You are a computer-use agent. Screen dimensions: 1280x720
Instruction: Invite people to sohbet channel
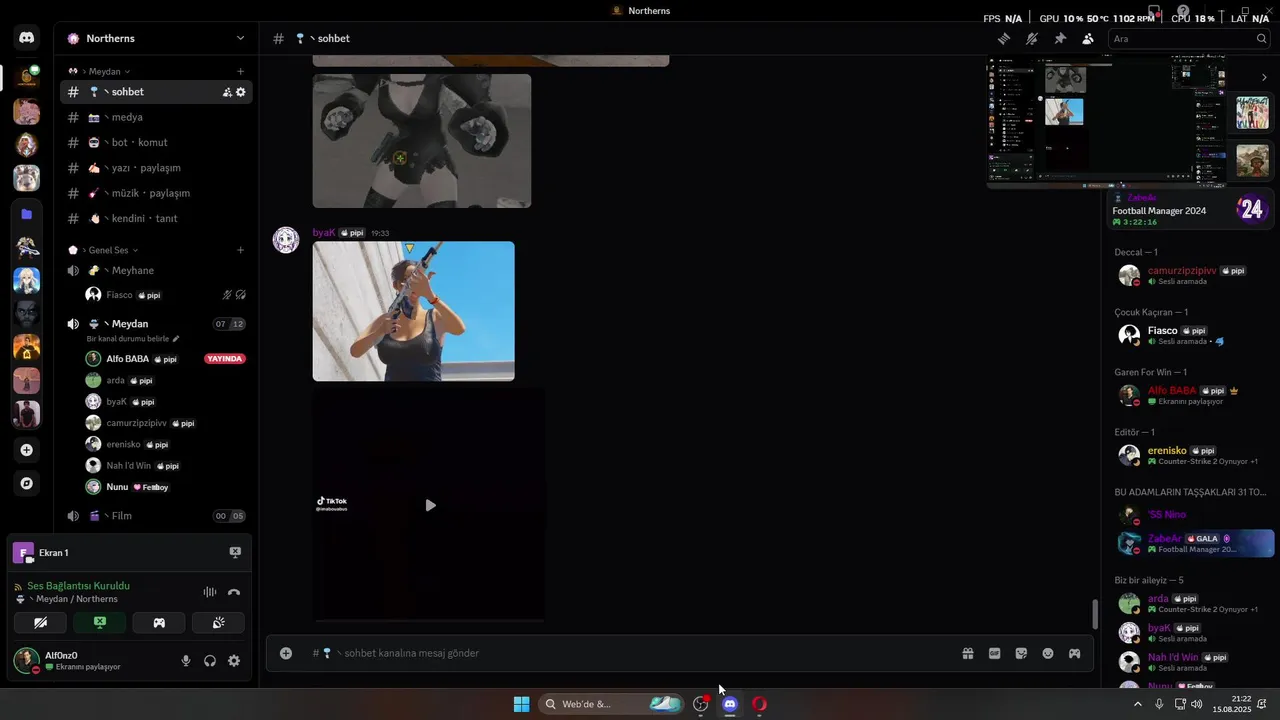(227, 92)
